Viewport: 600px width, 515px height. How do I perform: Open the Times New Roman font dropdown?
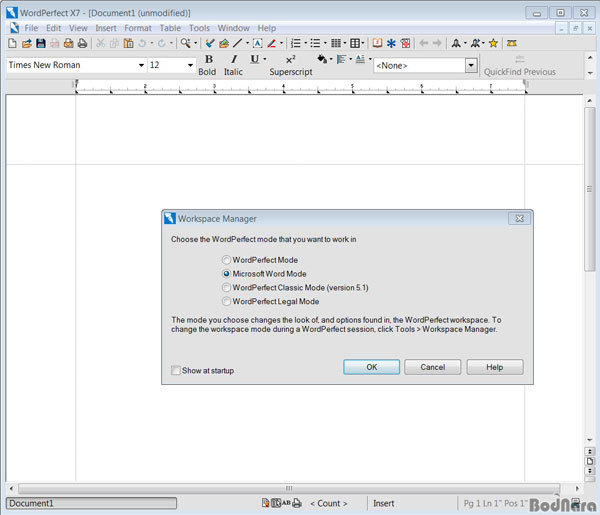pyautogui.click(x=142, y=65)
